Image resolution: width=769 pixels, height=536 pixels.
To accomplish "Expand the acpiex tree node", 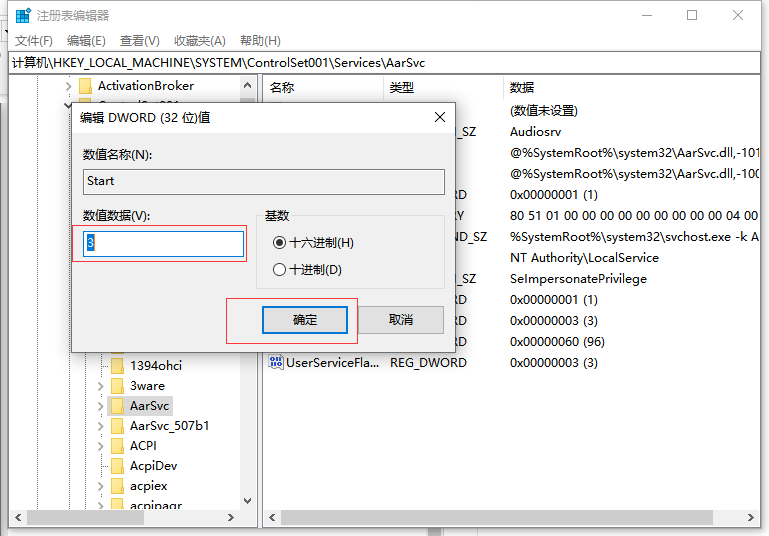I will (x=101, y=486).
